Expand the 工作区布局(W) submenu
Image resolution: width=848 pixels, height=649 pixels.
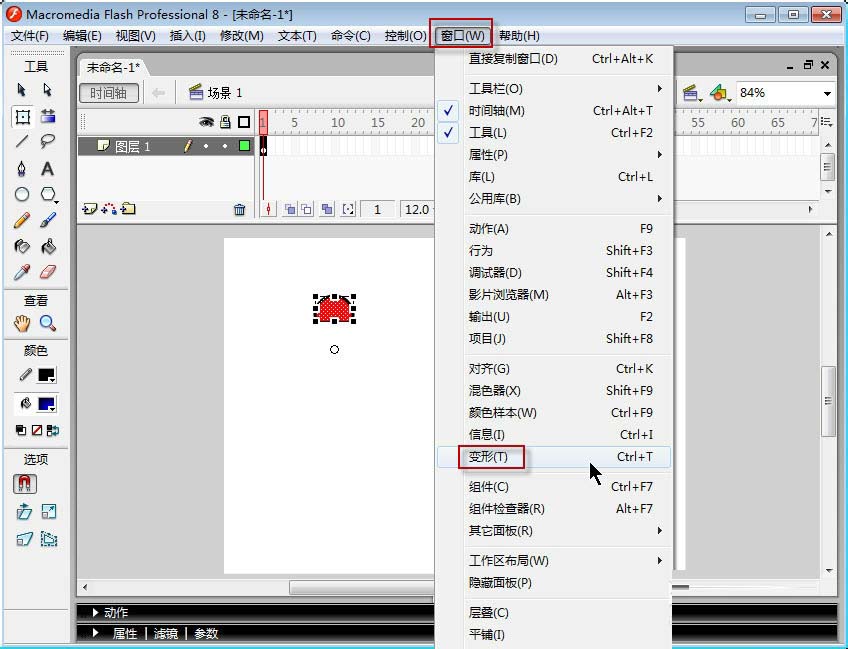(x=554, y=561)
